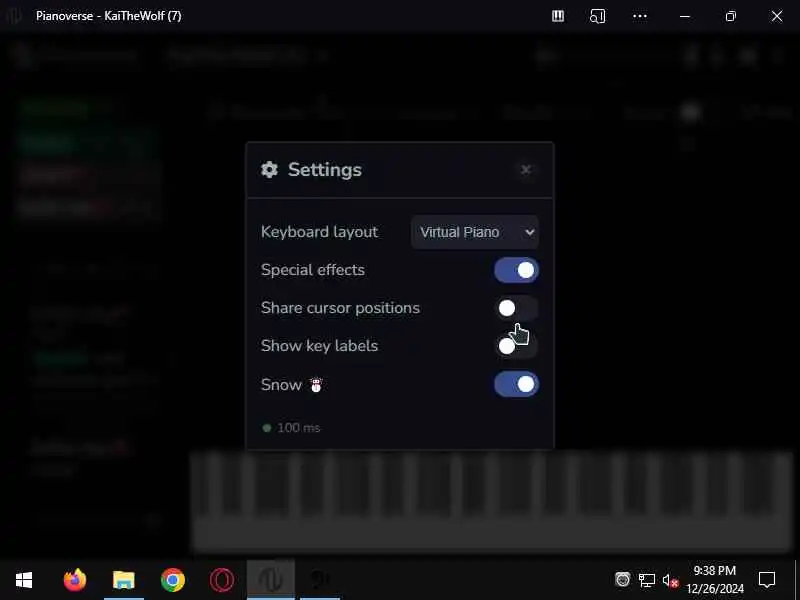Minimize the Pianoverse window
This screenshot has width=800, height=600.
click(685, 16)
